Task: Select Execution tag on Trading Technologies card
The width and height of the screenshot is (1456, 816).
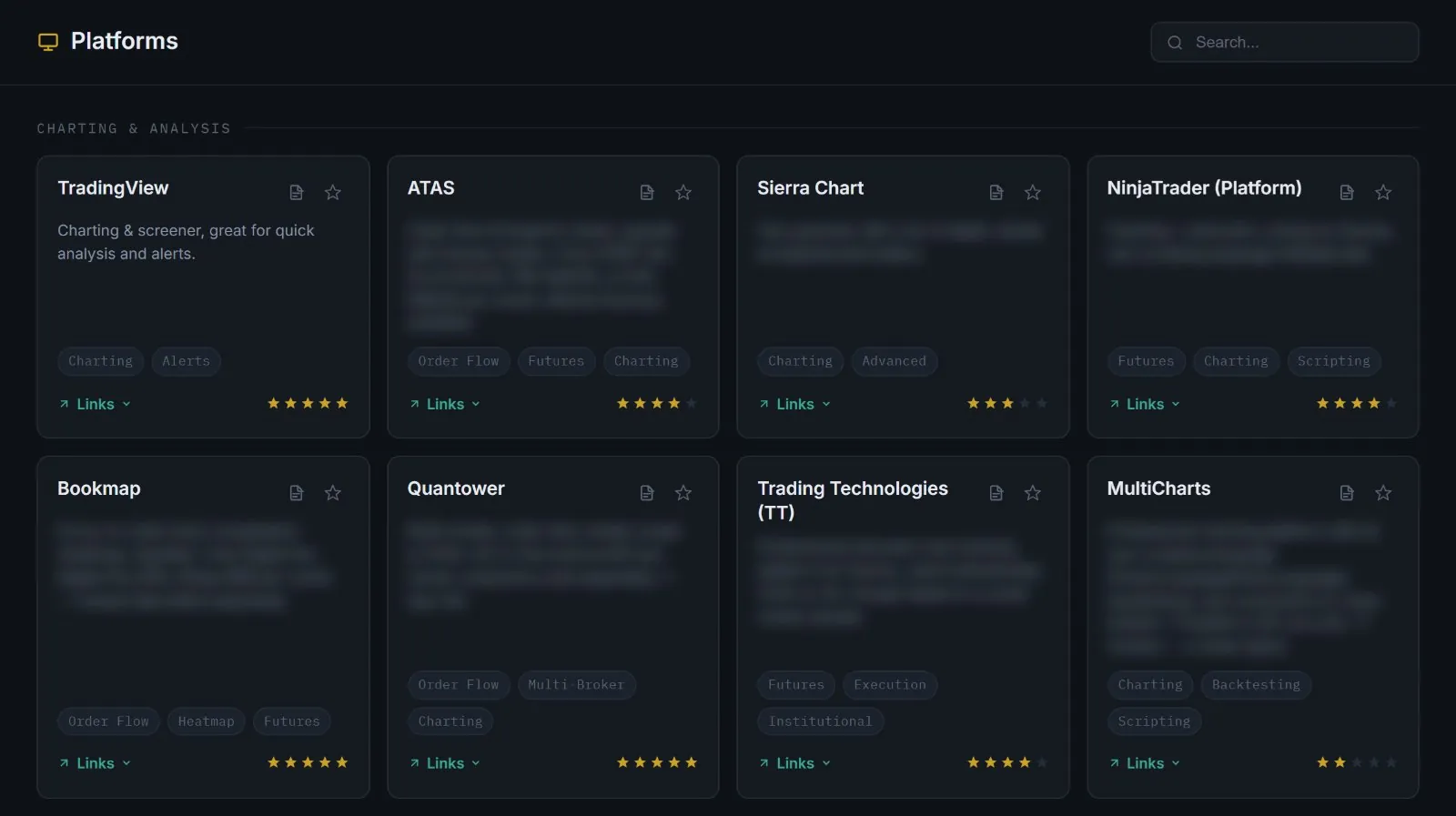Action: pyautogui.click(x=889, y=685)
